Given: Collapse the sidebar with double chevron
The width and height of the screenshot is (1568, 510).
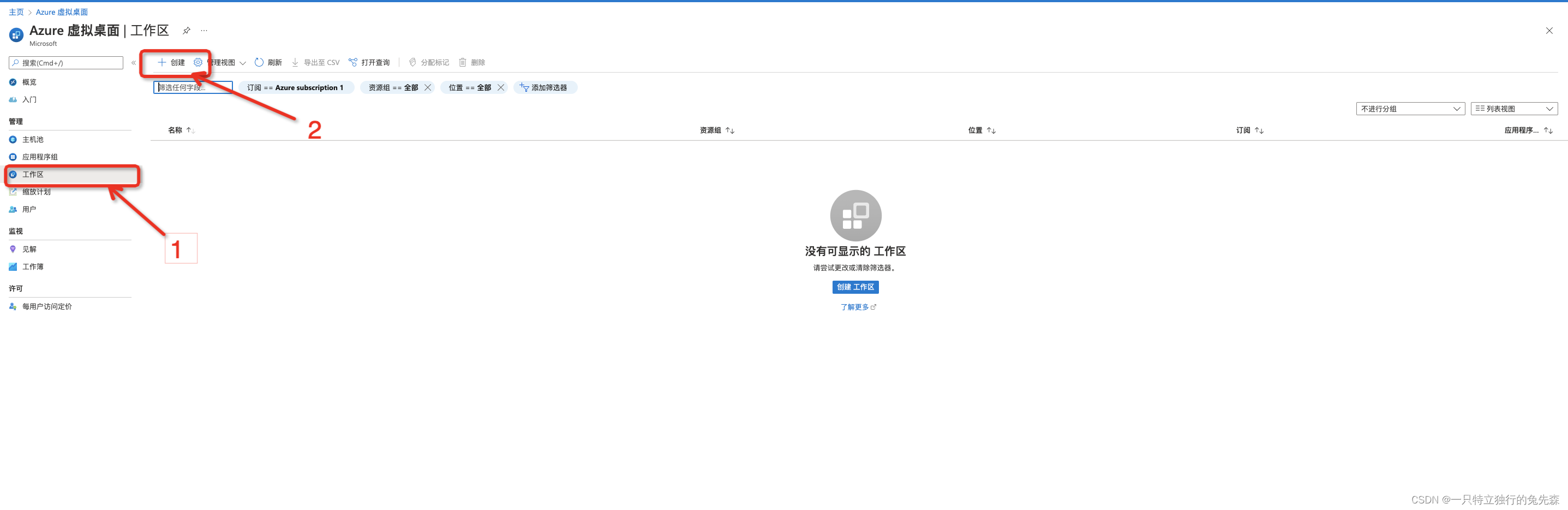Looking at the screenshot, I should click(133, 63).
